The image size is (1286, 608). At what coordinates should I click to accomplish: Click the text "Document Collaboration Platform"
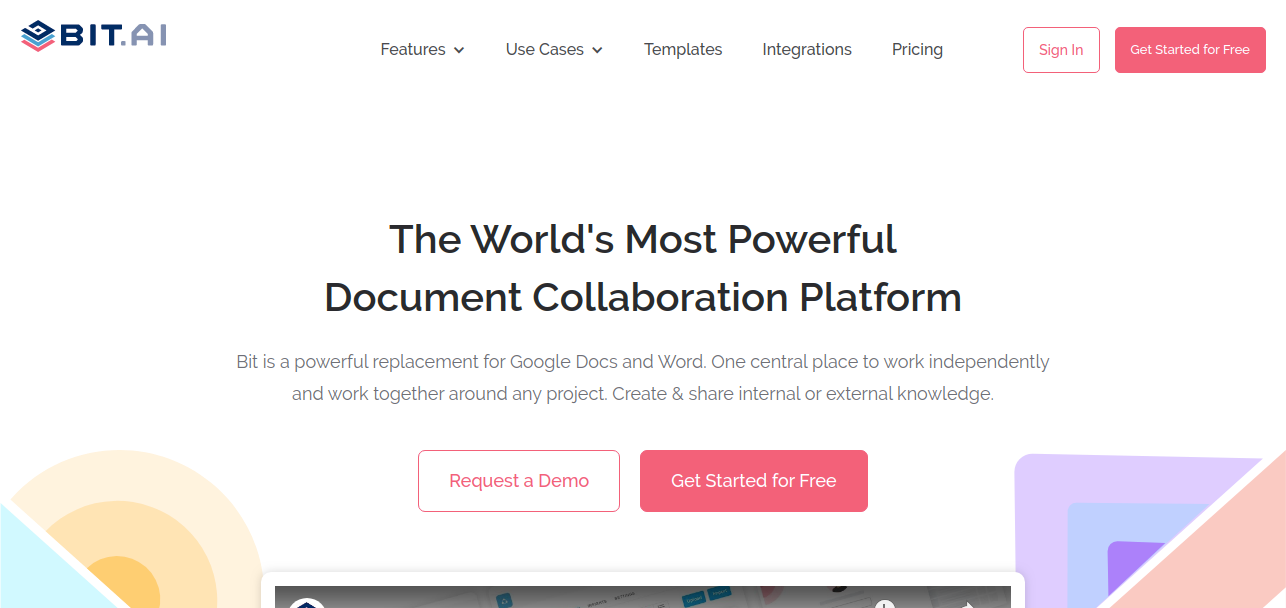click(x=643, y=297)
